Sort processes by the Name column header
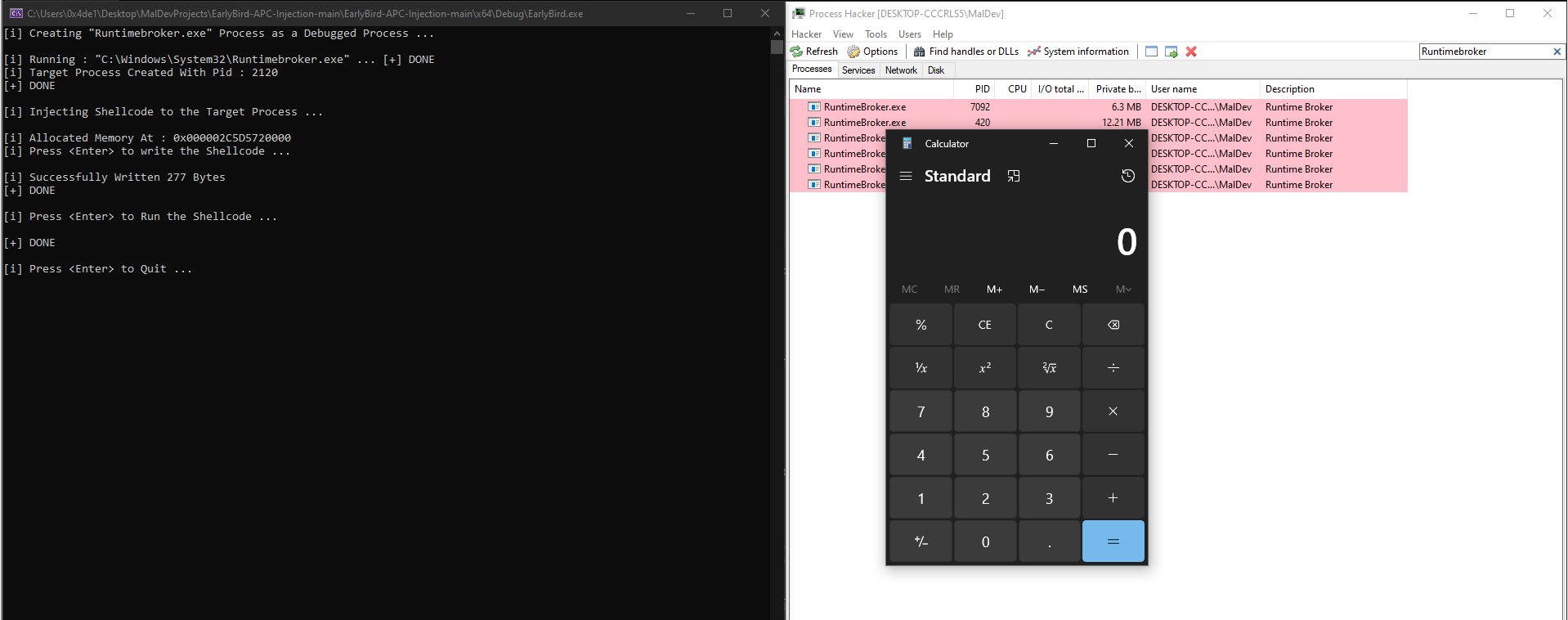 coord(871,89)
